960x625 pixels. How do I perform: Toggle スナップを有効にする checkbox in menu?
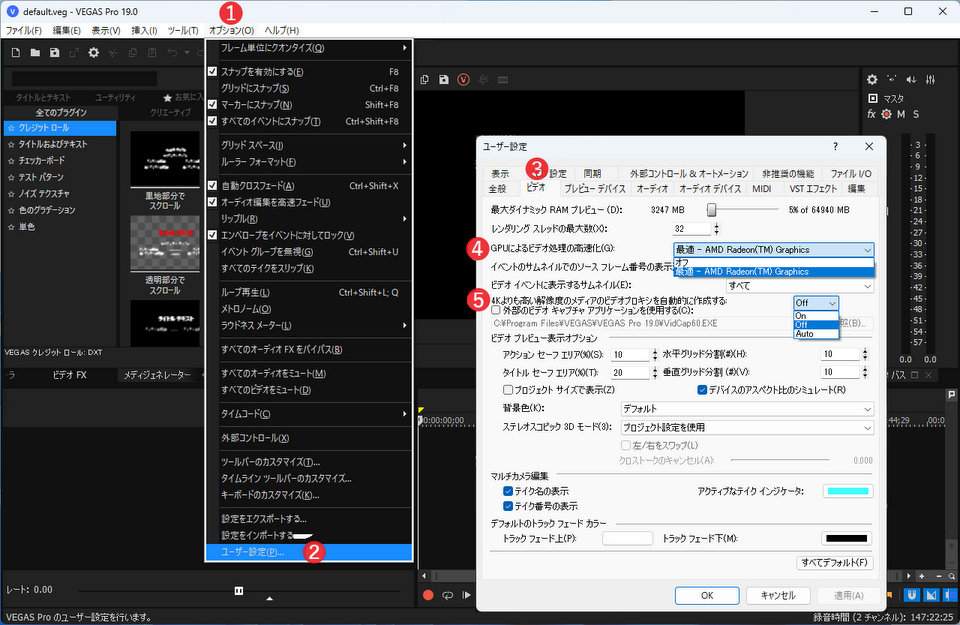tap(212, 72)
